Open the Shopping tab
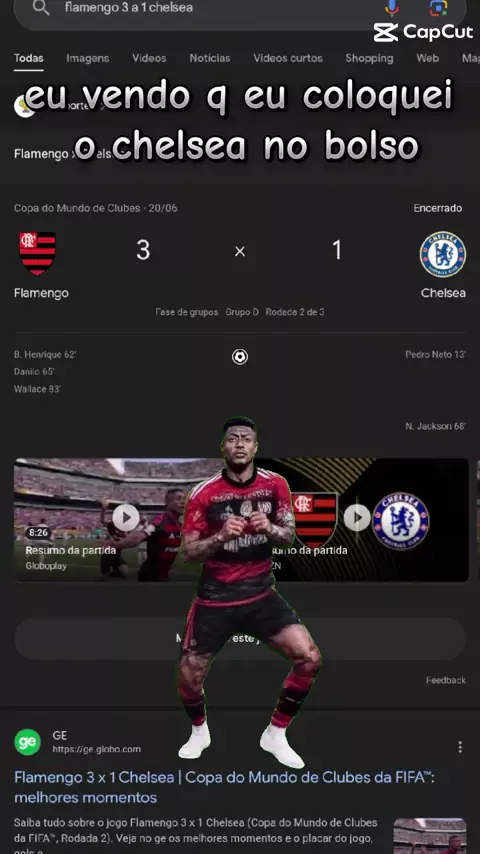 (369, 58)
